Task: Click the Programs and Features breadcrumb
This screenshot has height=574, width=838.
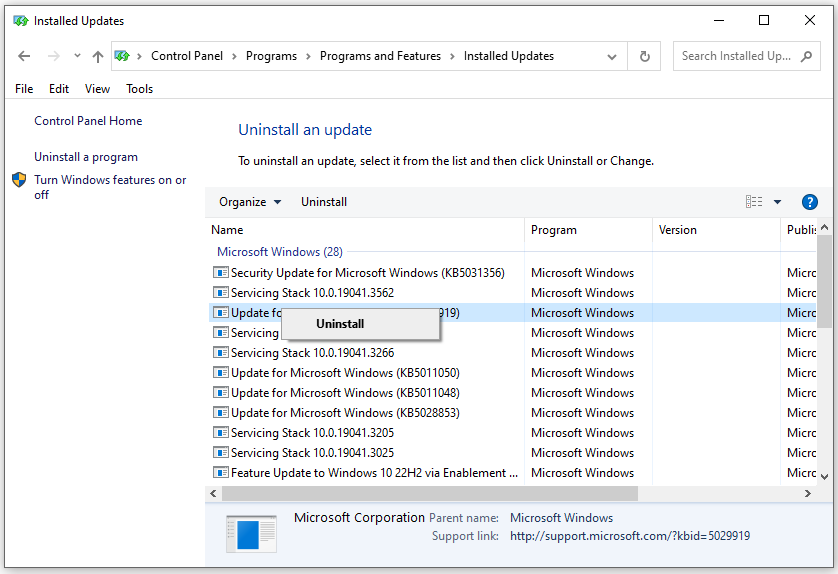Action: 381,56
